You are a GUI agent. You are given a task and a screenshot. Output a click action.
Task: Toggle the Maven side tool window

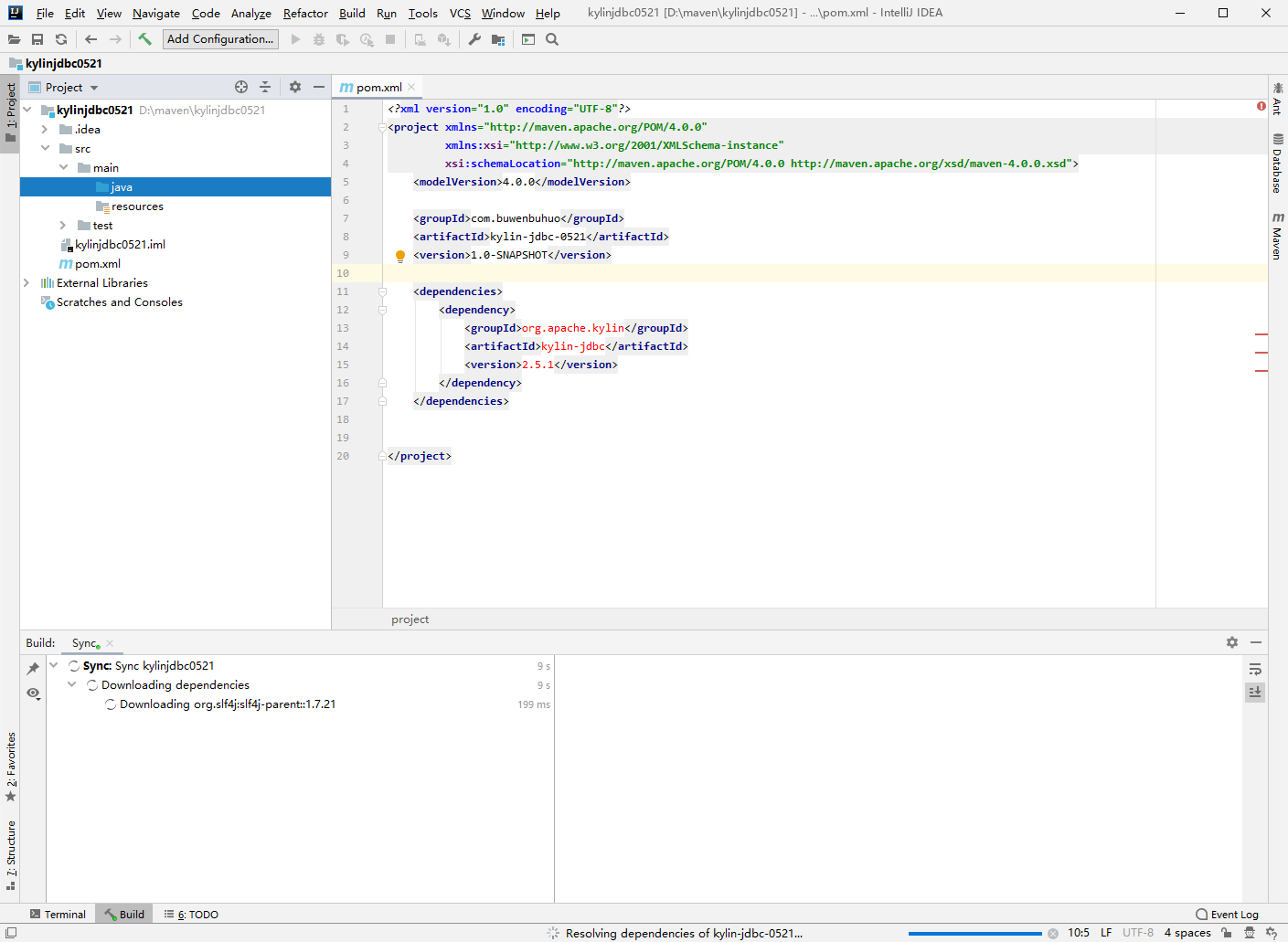[1278, 236]
